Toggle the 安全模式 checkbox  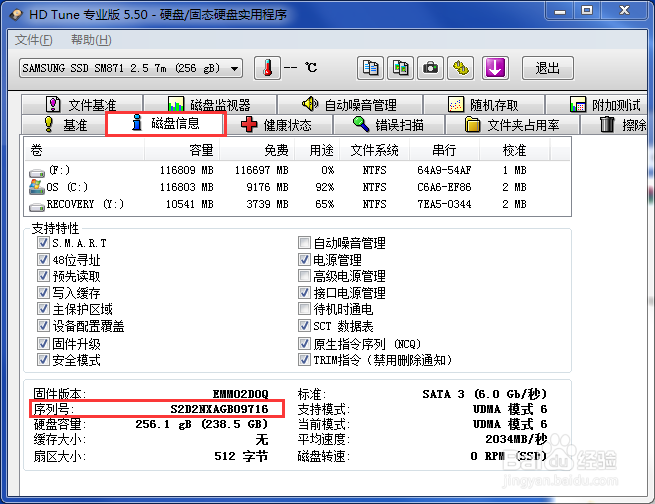coord(43,360)
